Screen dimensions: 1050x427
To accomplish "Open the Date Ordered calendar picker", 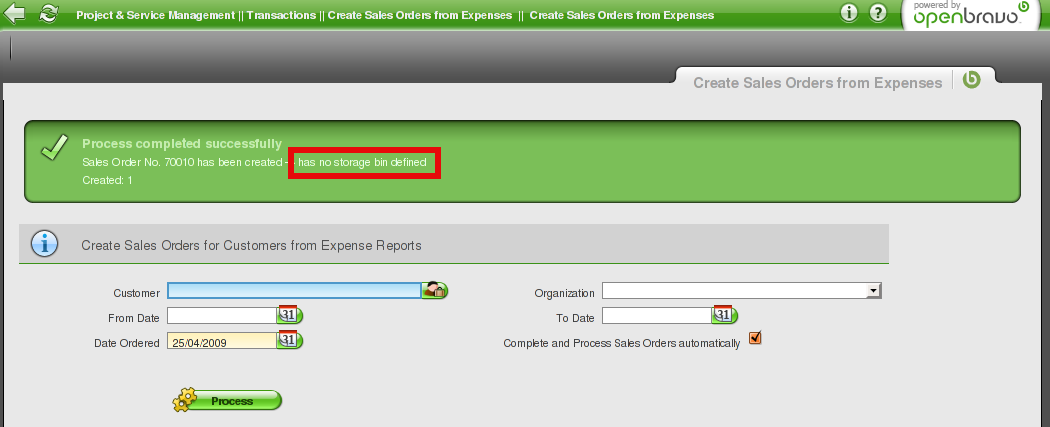I will [x=290, y=341].
